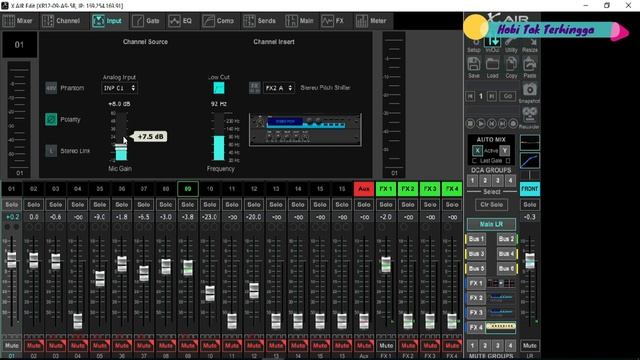Activate mute group 2
The width and height of the screenshot is (640, 360).
[485, 346]
